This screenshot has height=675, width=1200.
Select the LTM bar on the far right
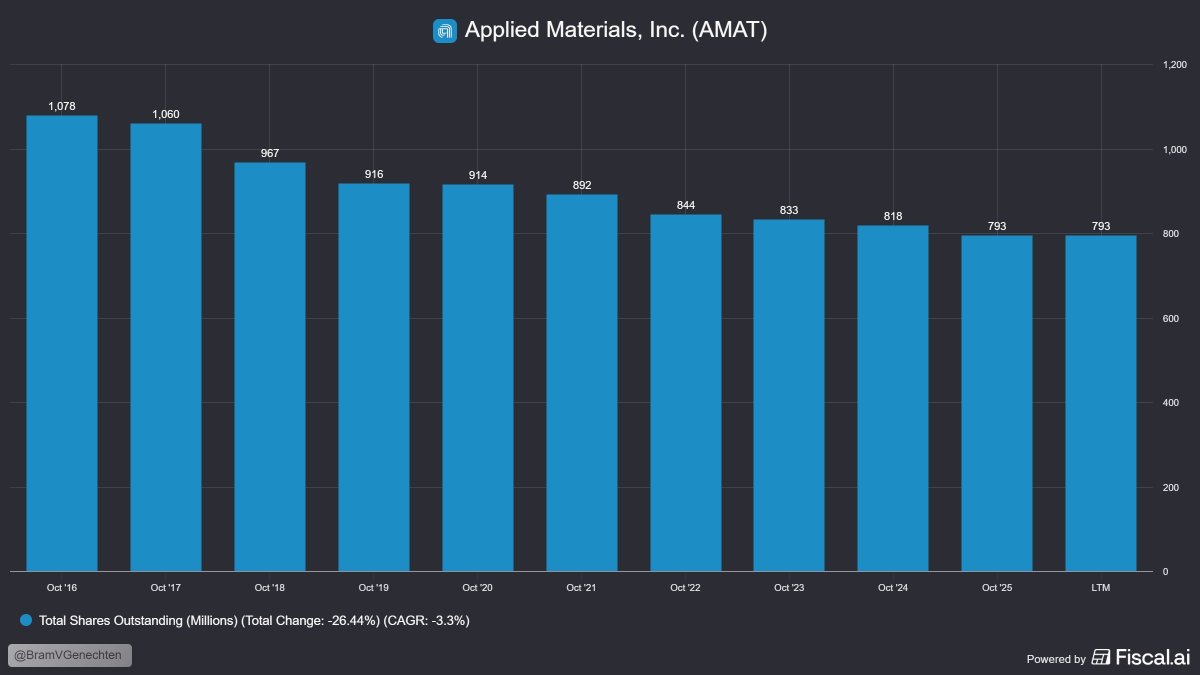(x=1101, y=400)
